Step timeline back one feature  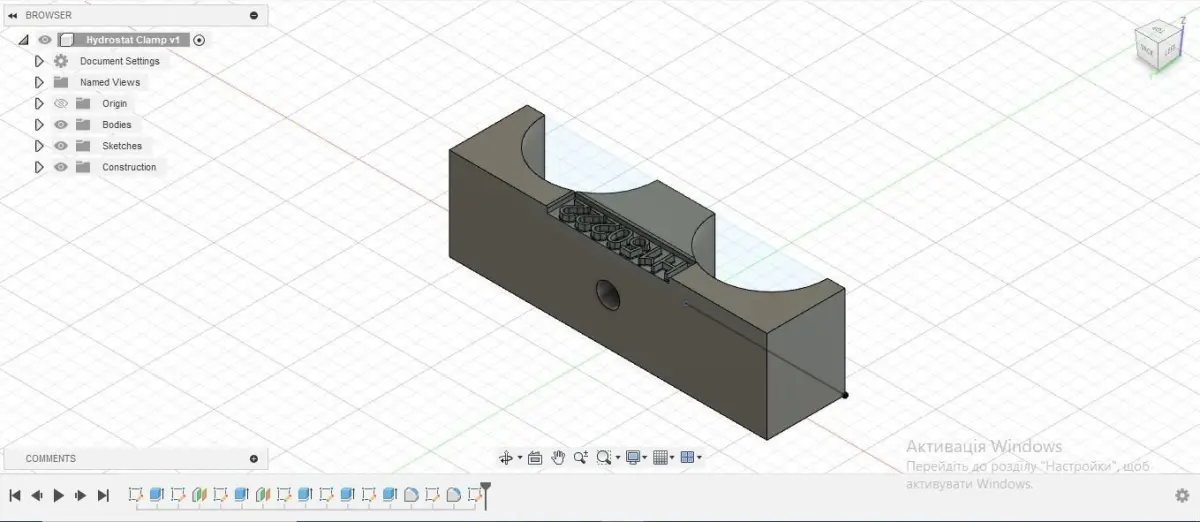click(37, 495)
